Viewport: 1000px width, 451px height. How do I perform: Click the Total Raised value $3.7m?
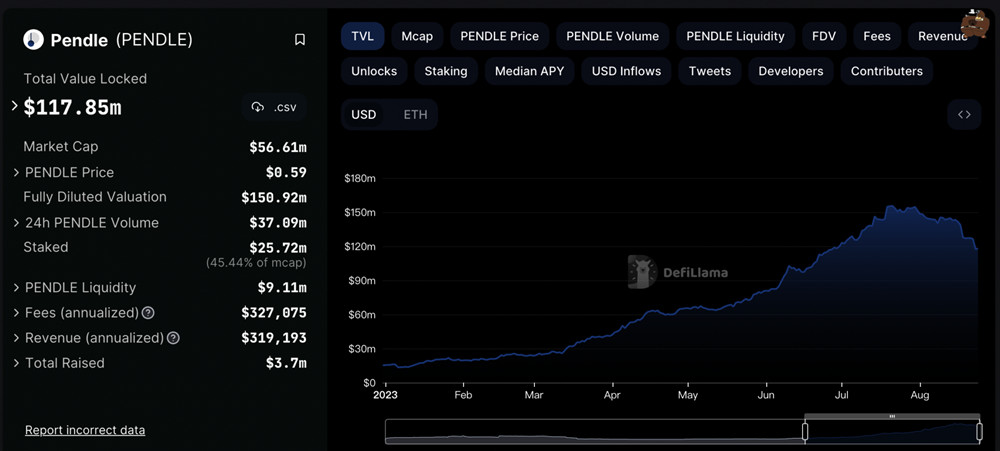(286, 364)
